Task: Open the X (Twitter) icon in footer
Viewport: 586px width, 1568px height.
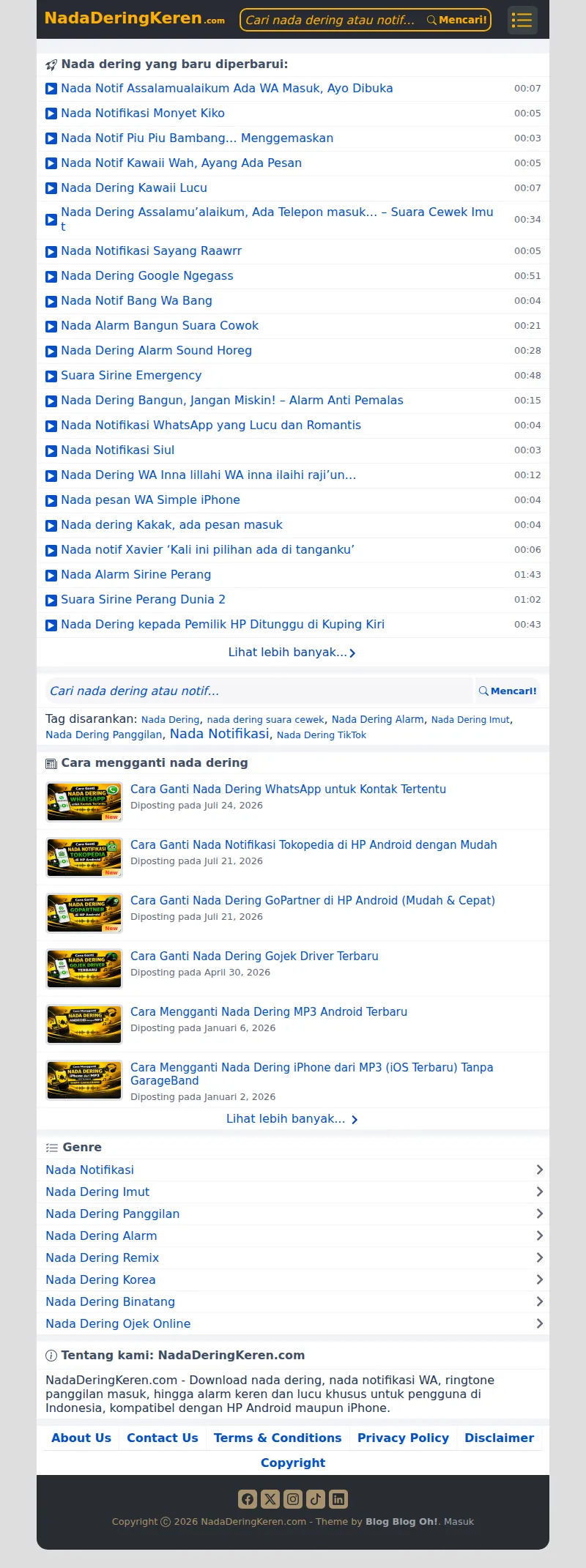Action: (270, 1498)
